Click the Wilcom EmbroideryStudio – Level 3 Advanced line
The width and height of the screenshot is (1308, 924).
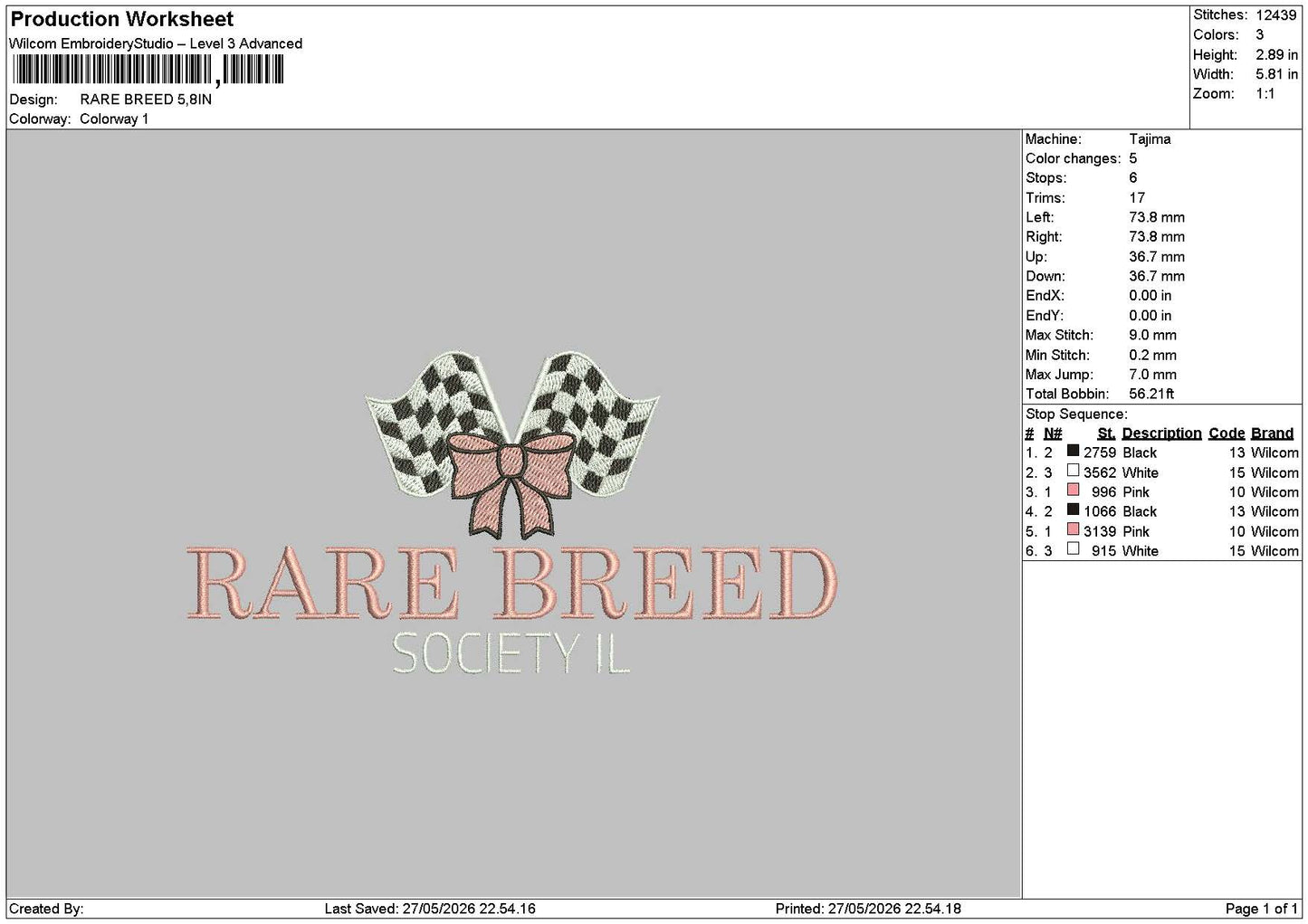[156, 43]
